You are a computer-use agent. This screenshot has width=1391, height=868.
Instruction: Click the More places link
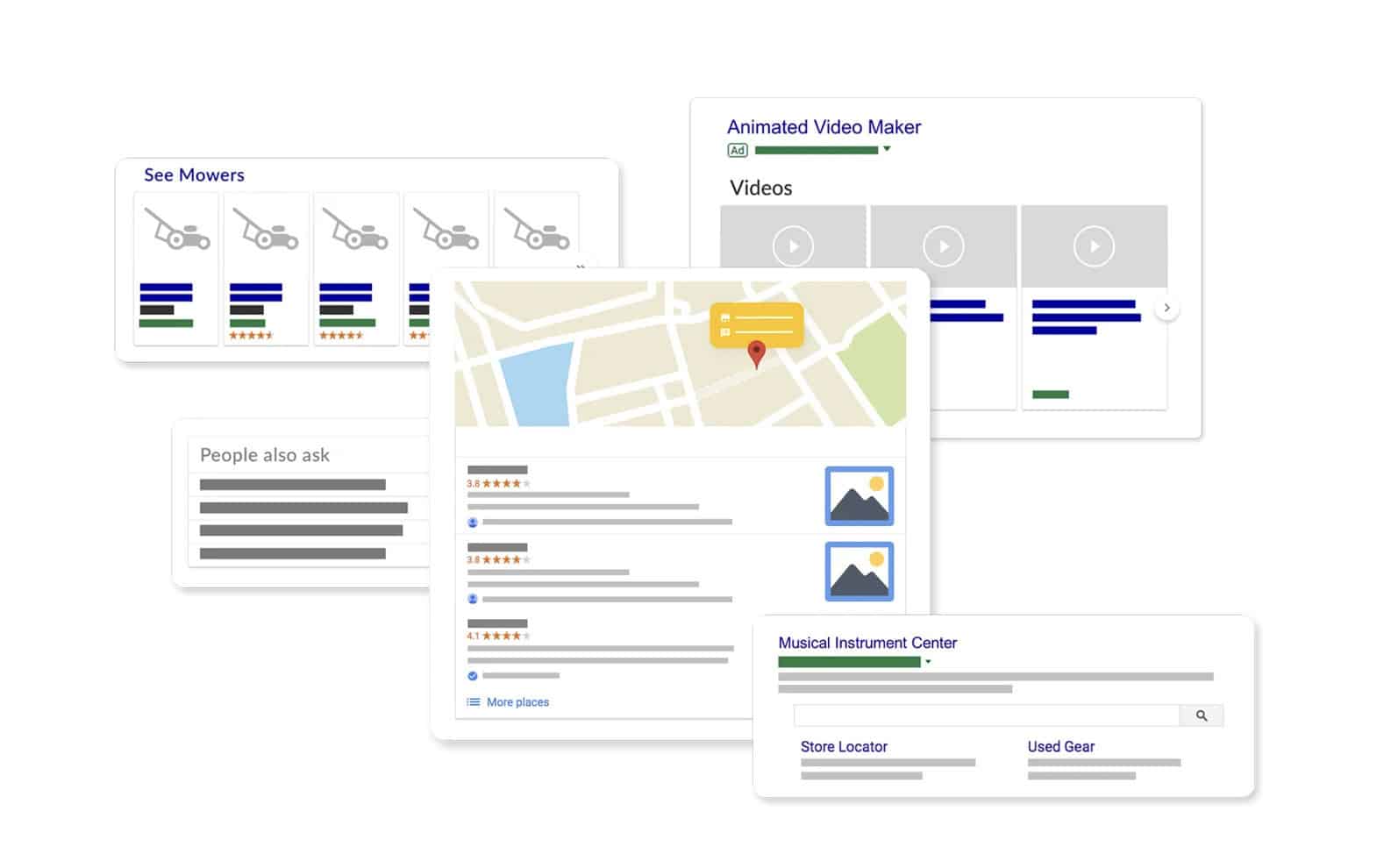517,702
